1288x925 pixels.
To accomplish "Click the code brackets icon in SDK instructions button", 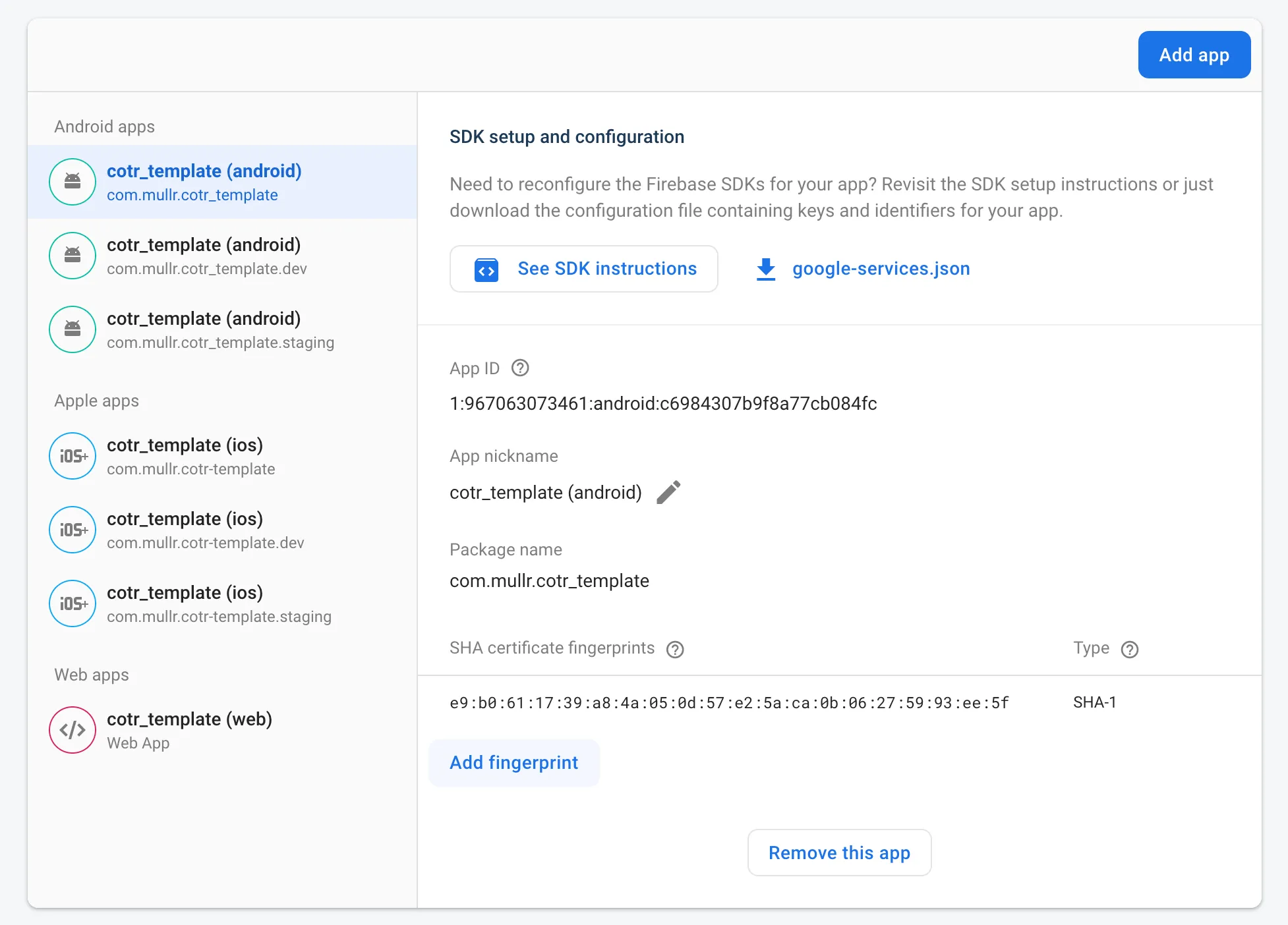I will click(x=485, y=269).
